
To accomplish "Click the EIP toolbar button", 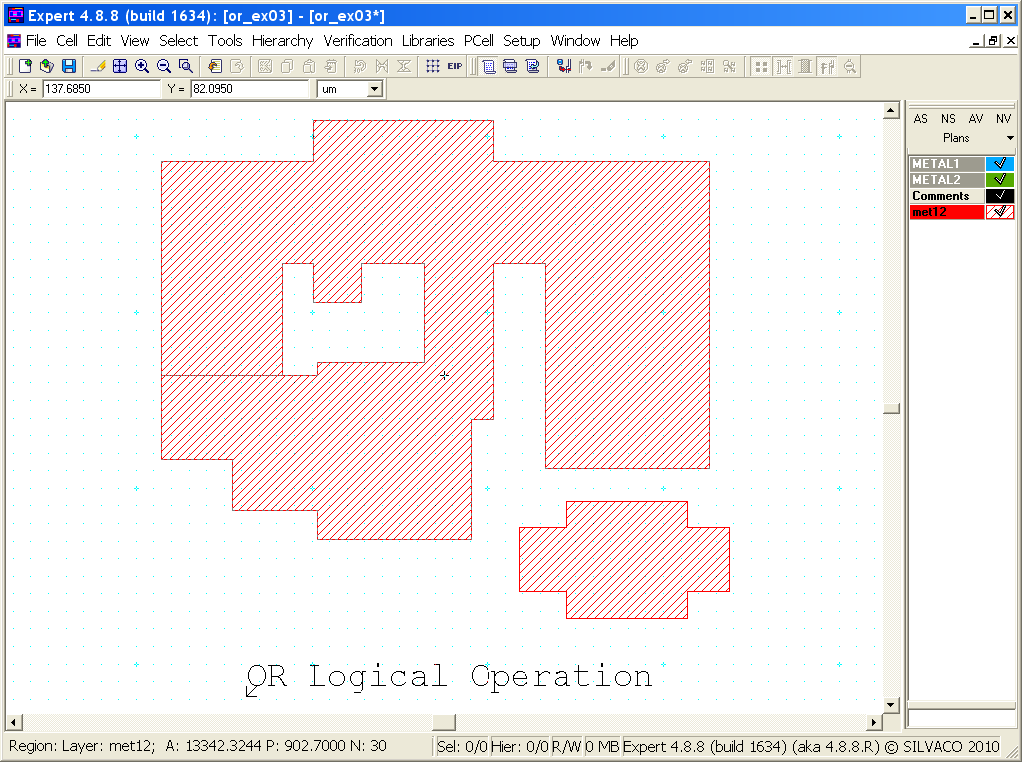I will (455, 66).
